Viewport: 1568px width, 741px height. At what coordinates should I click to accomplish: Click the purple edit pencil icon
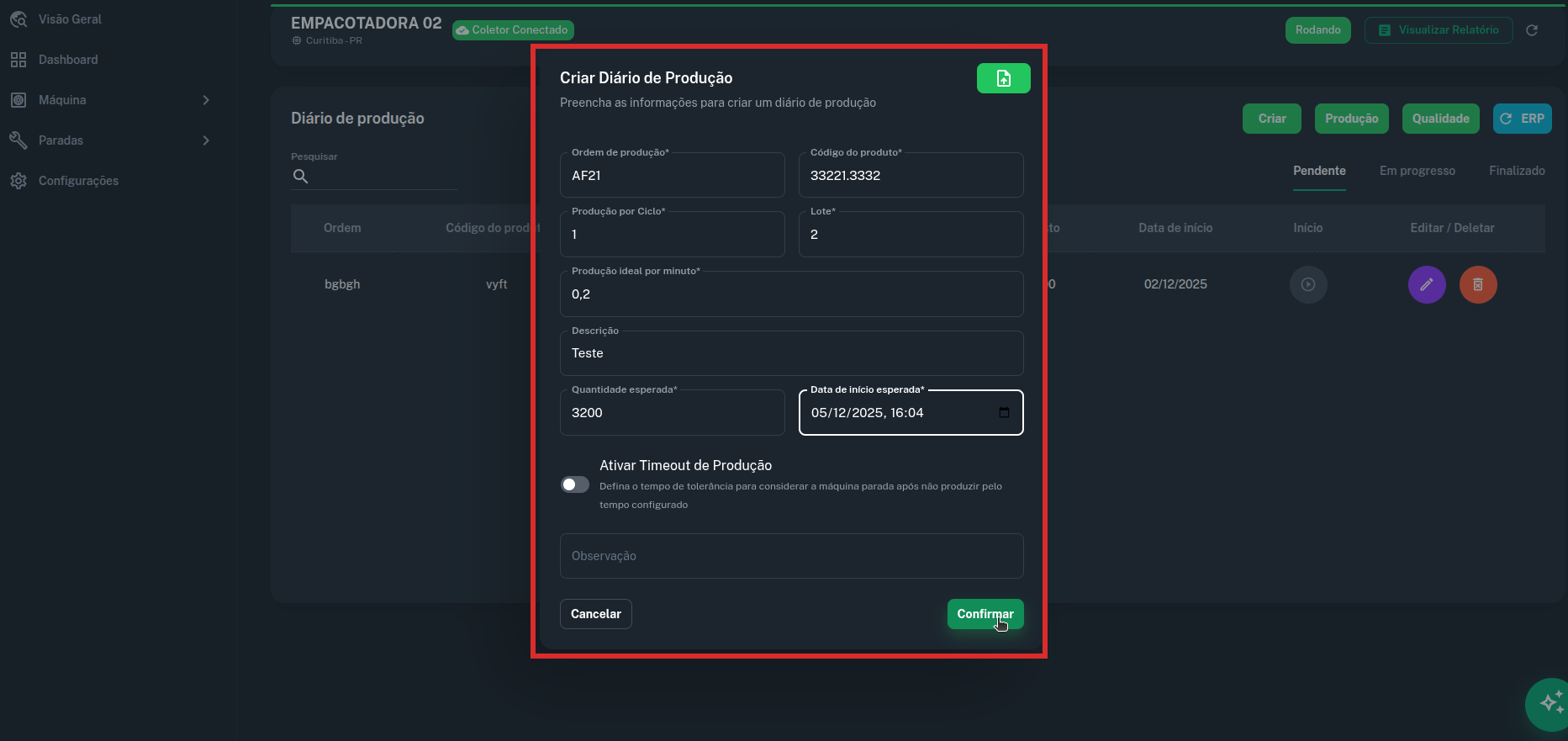coord(1426,284)
